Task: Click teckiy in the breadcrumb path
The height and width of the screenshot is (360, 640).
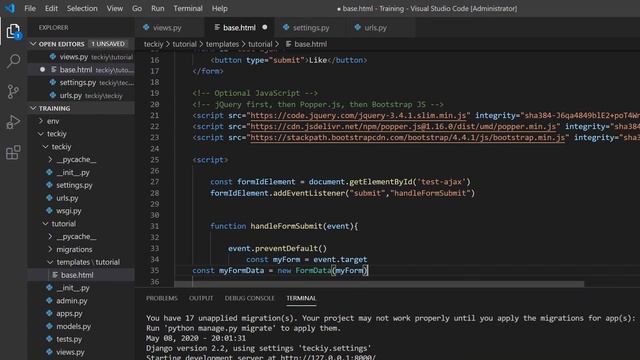Action: pos(153,44)
